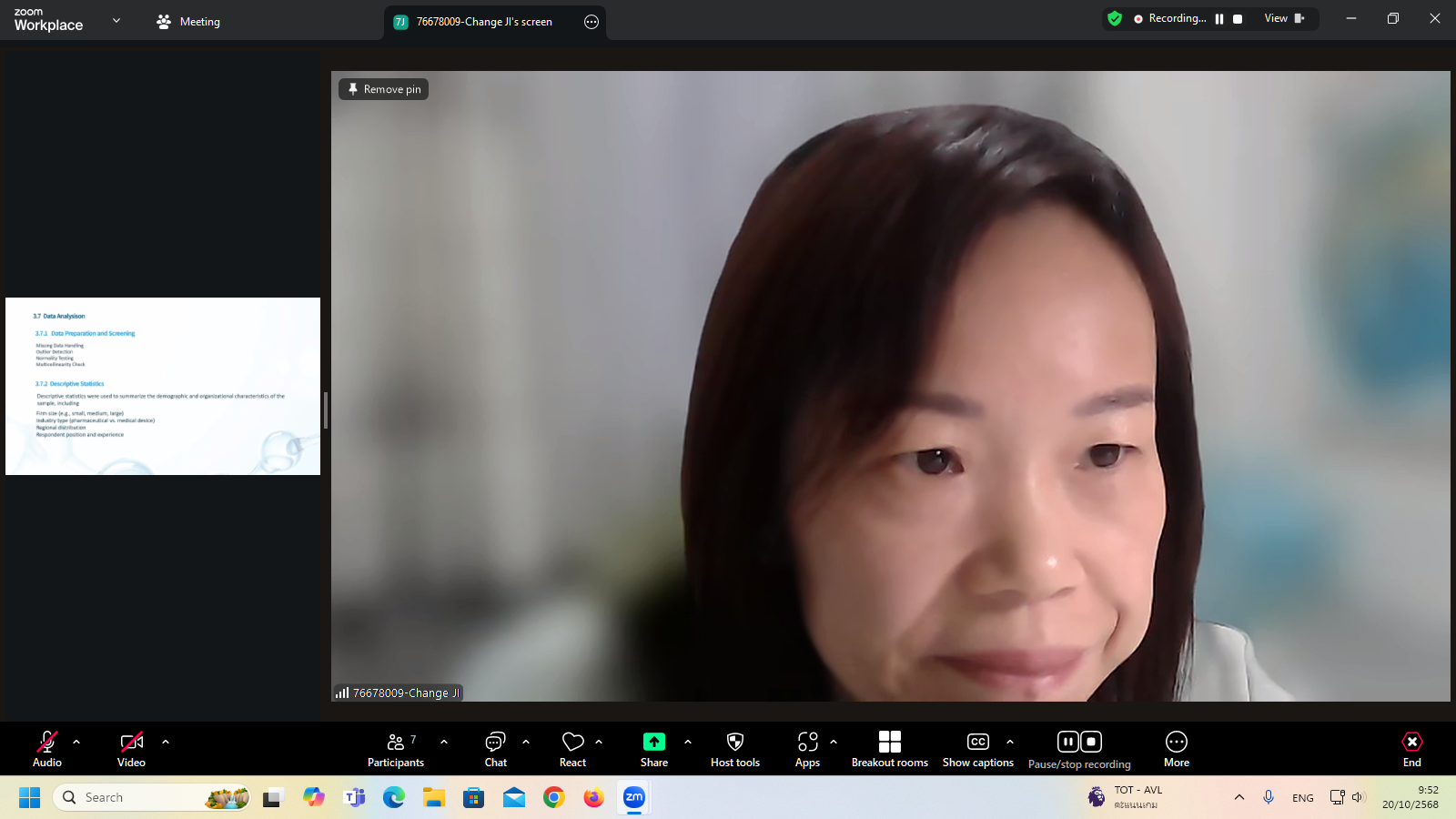
Task: Open the Apps menu icon
Action: coord(807,742)
